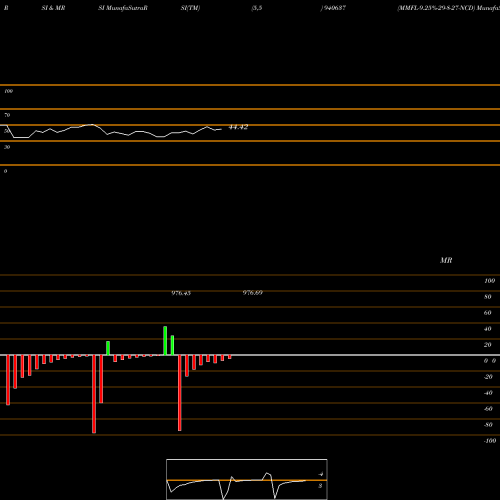Click the MR axis label 20

tap(487, 345)
